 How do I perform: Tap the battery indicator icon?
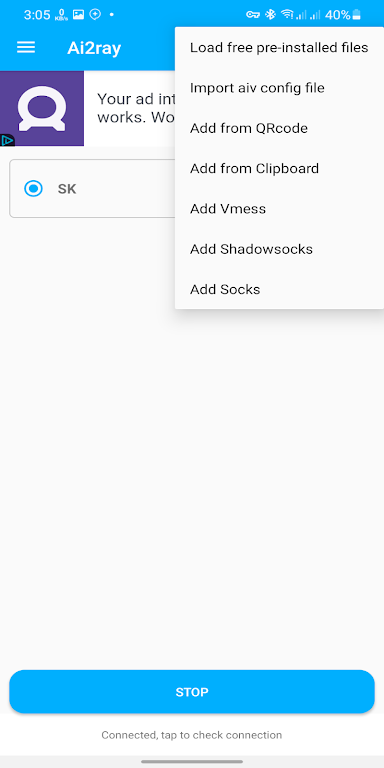point(357,15)
